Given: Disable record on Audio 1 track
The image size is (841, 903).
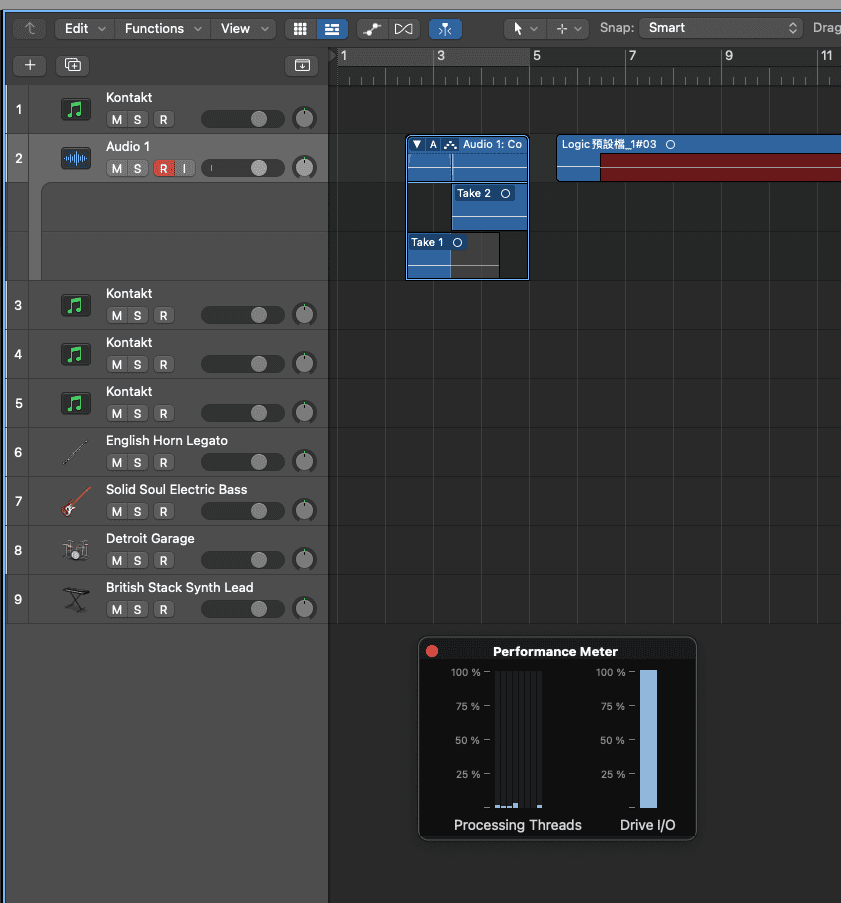Looking at the screenshot, I should [x=164, y=168].
